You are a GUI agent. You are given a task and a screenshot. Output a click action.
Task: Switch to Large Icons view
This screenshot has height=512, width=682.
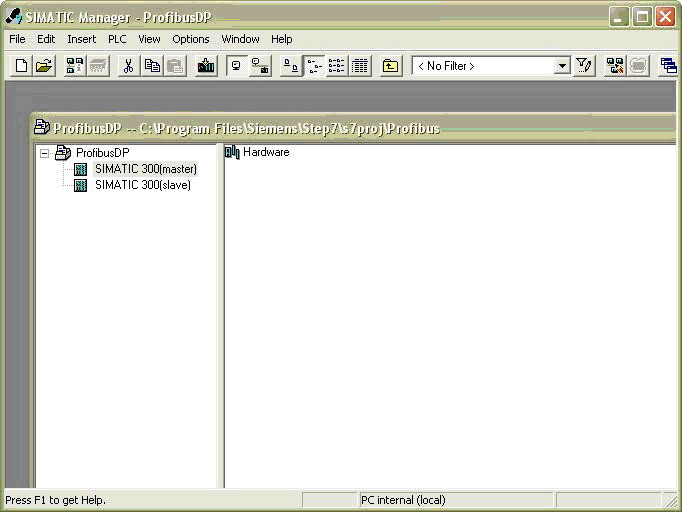coord(290,66)
